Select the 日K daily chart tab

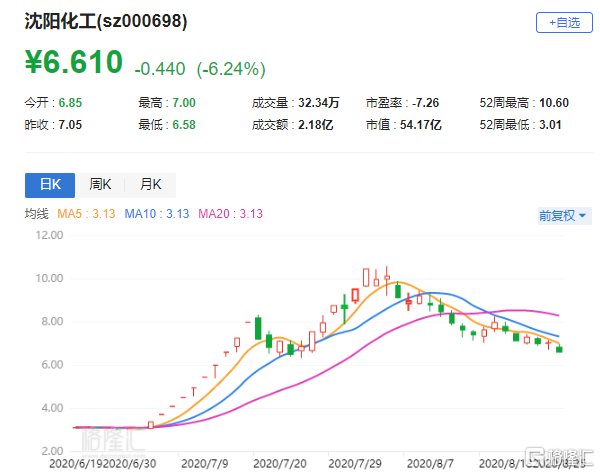pyautogui.click(x=50, y=185)
